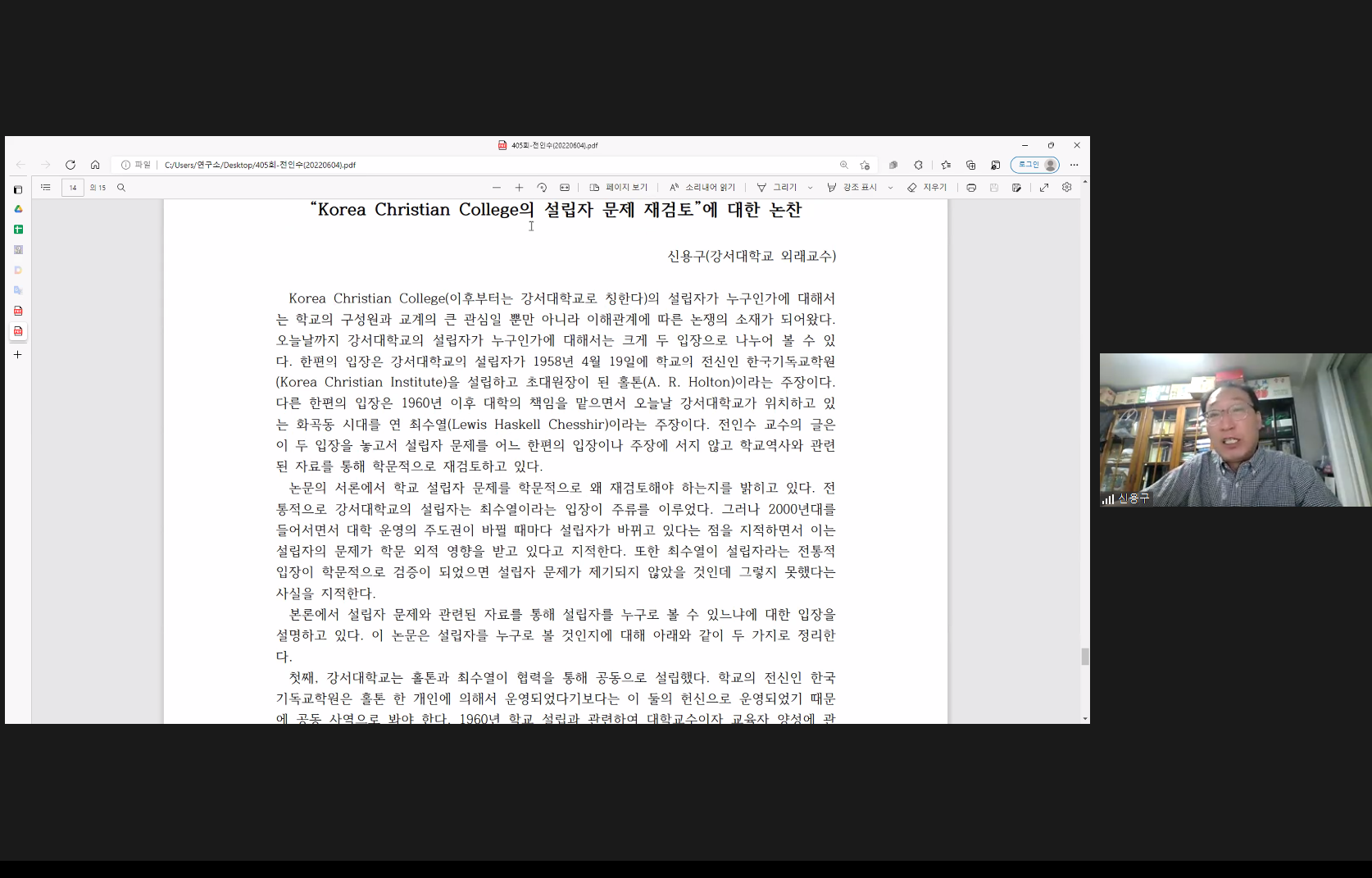
Task: Expand the 강조 표시 highlight options dropdown
Action: coord(891,188)
